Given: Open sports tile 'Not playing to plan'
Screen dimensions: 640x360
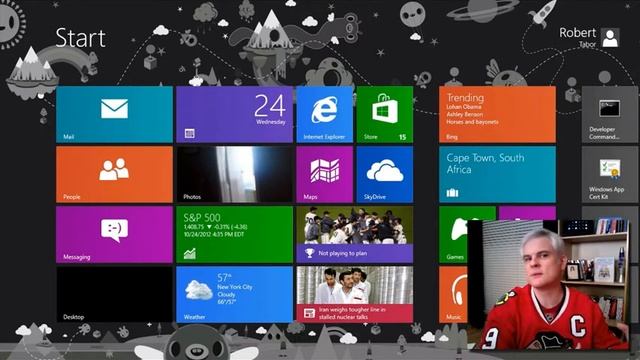Looking at the screenshot, I should (355, 235).
